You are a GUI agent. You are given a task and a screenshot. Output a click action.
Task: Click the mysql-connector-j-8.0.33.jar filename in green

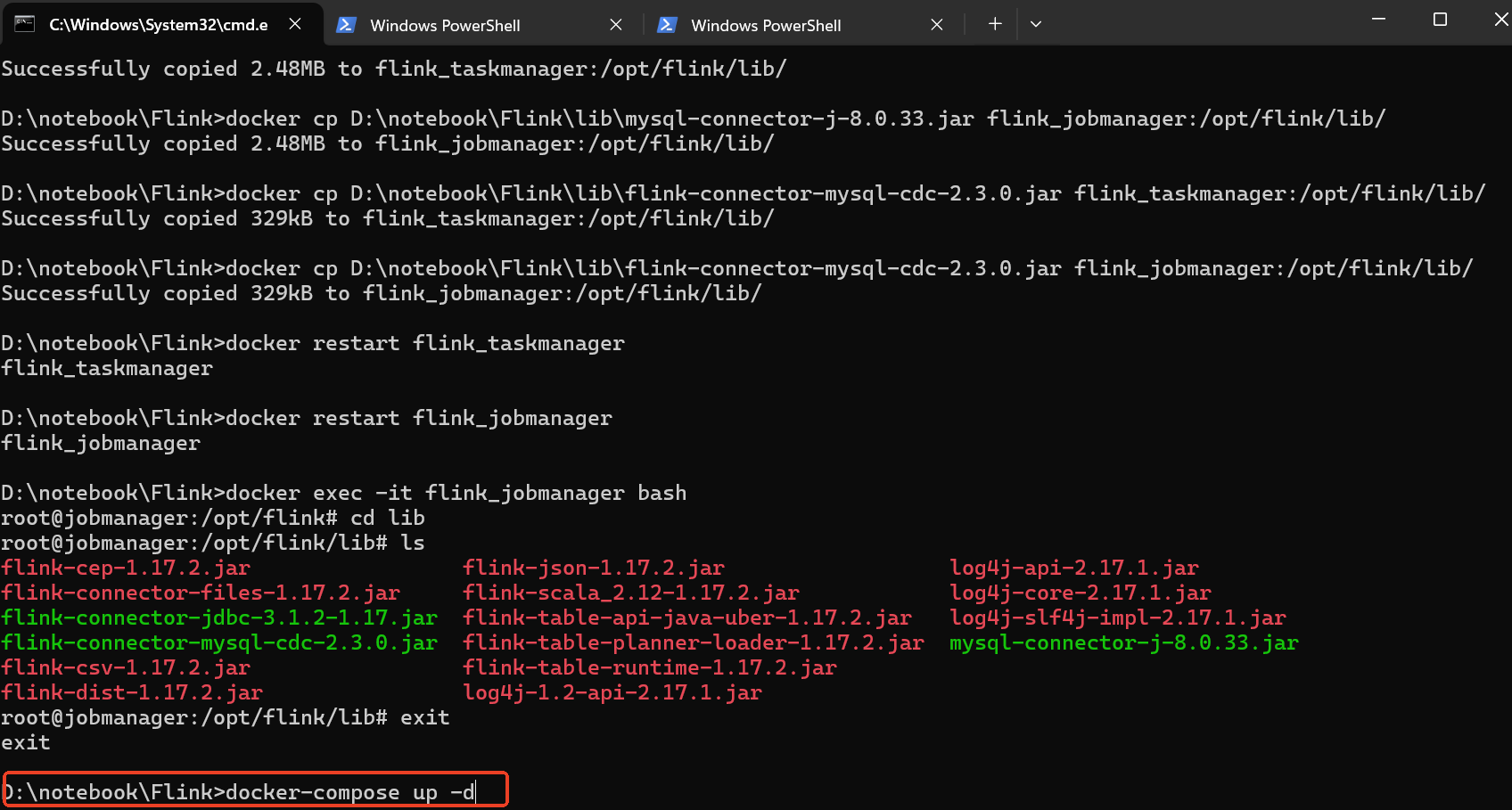(x=1123, y=642)
